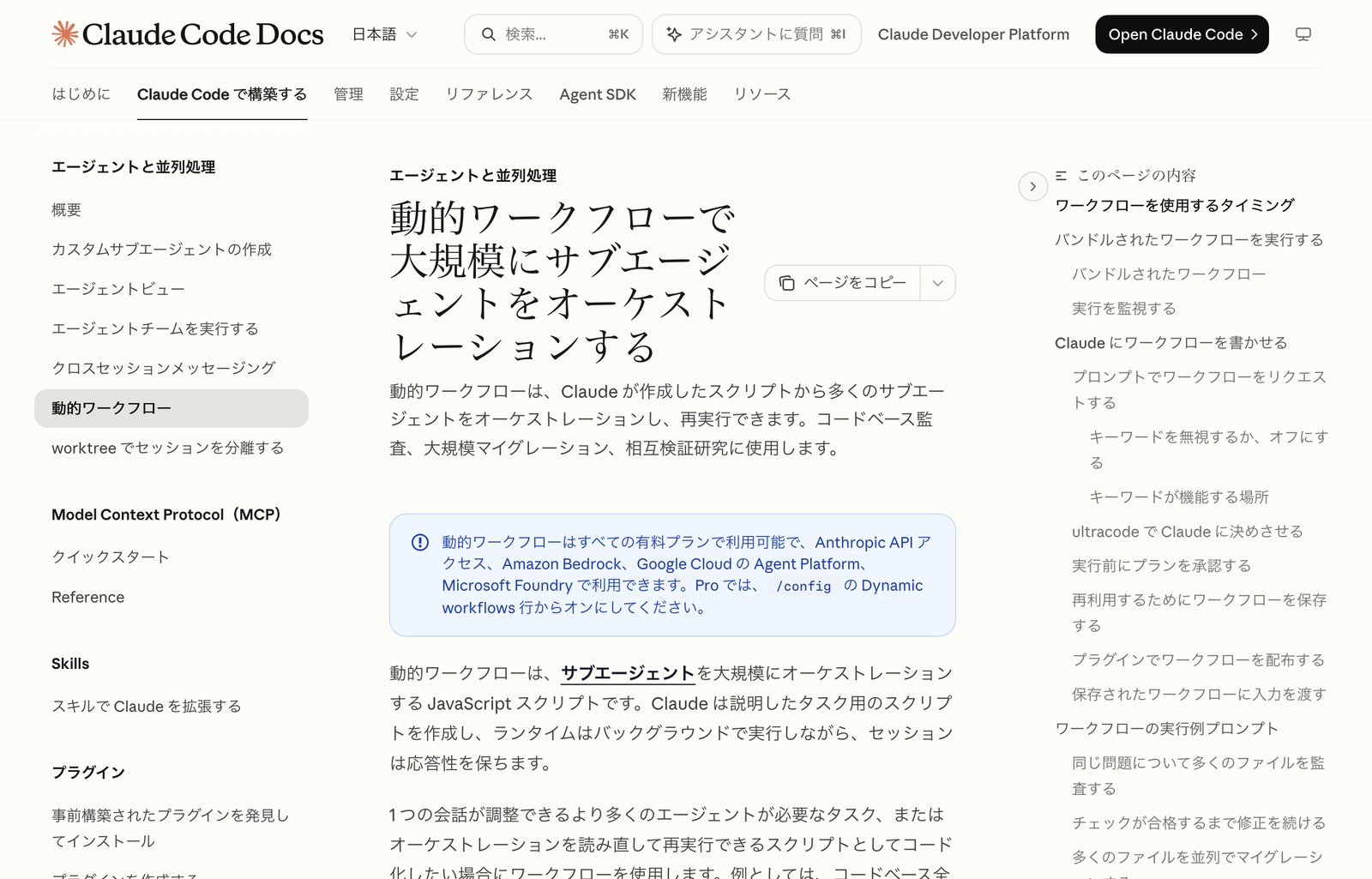This screenshot has width=1372, height=879.
Task: Jump to ultracode で Claude に決めさせる
Action: (x=1188, y=531)
